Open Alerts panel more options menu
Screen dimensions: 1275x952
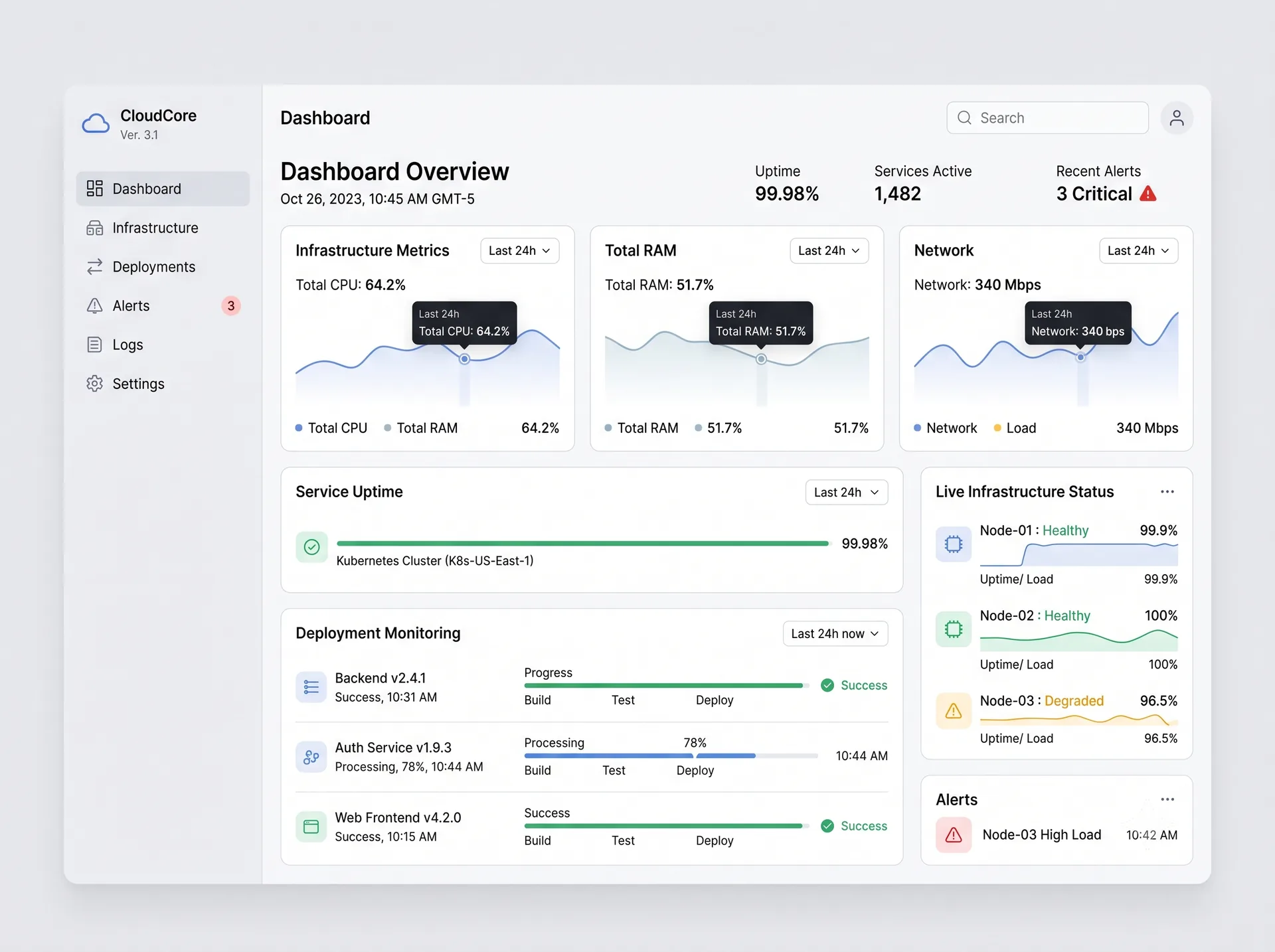pos(1167,799)
